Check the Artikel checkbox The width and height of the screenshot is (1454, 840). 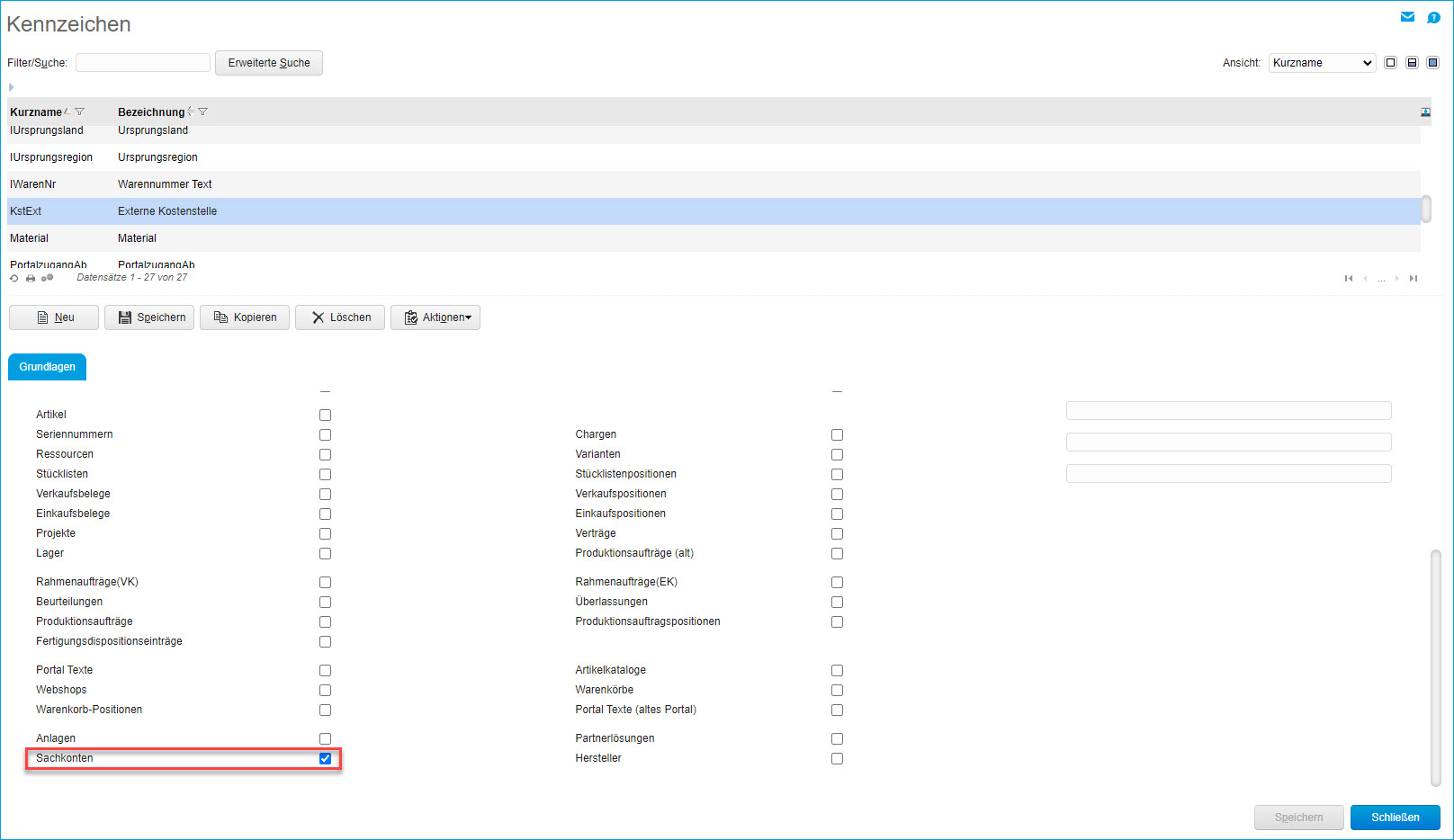tap(325, 416)
